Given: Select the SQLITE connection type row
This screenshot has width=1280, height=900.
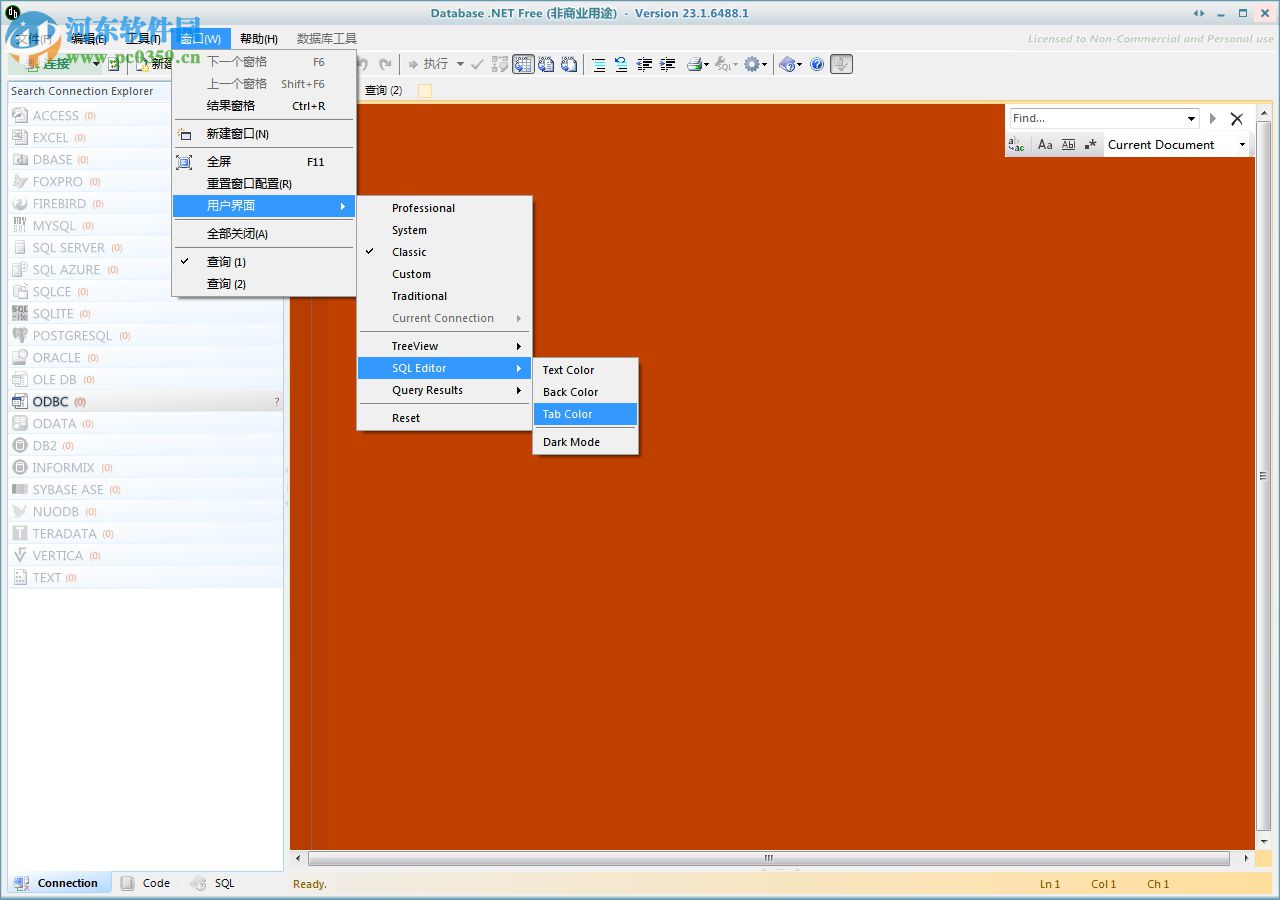Looking at the screenshot, I should click(x=145, y=314).
